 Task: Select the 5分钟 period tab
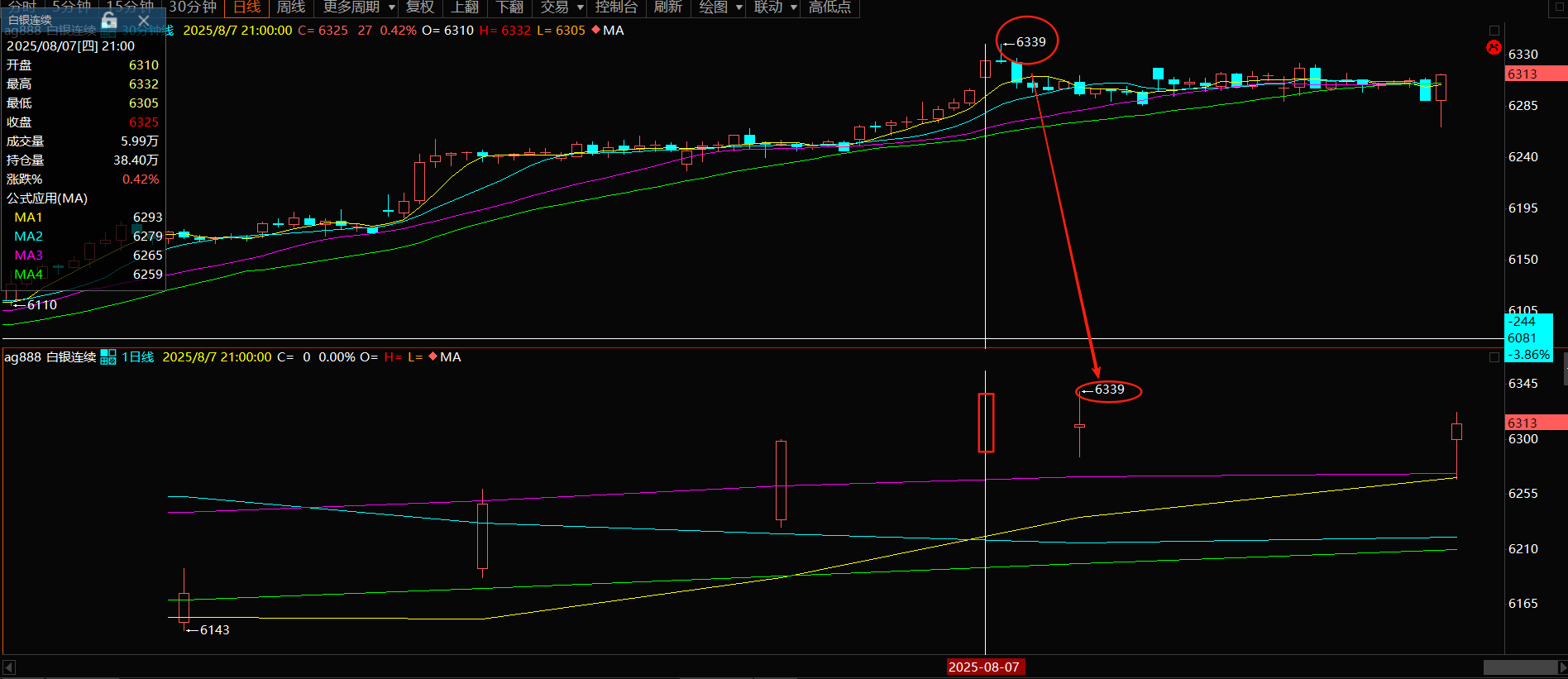[72, 7]
